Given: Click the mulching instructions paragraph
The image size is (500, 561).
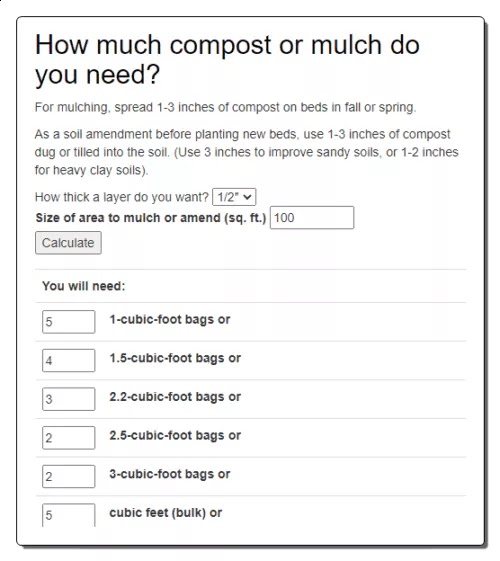Looking at the screenshot, I should [x=225, y=107].
